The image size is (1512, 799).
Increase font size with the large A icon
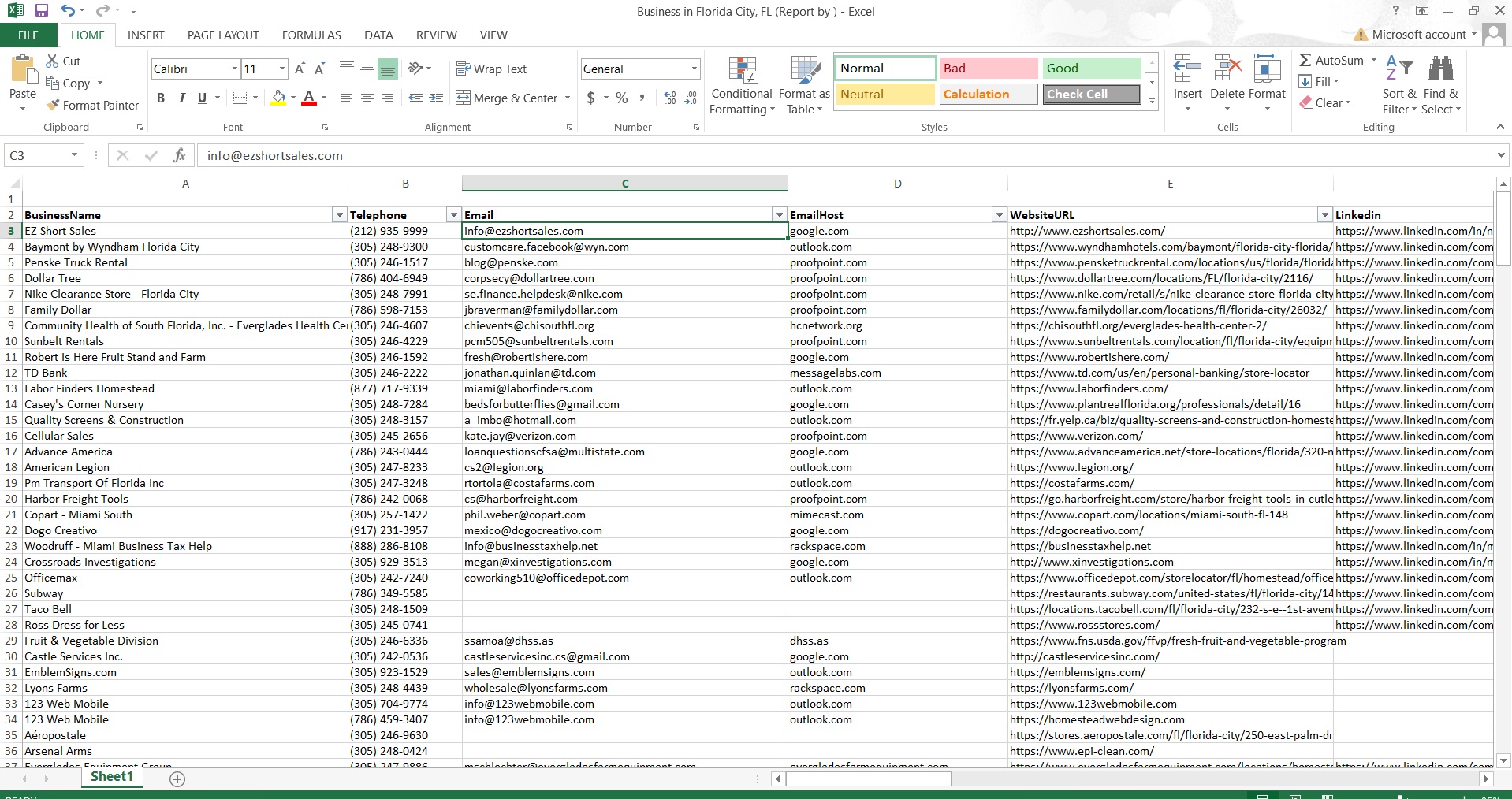coord(300,69)
